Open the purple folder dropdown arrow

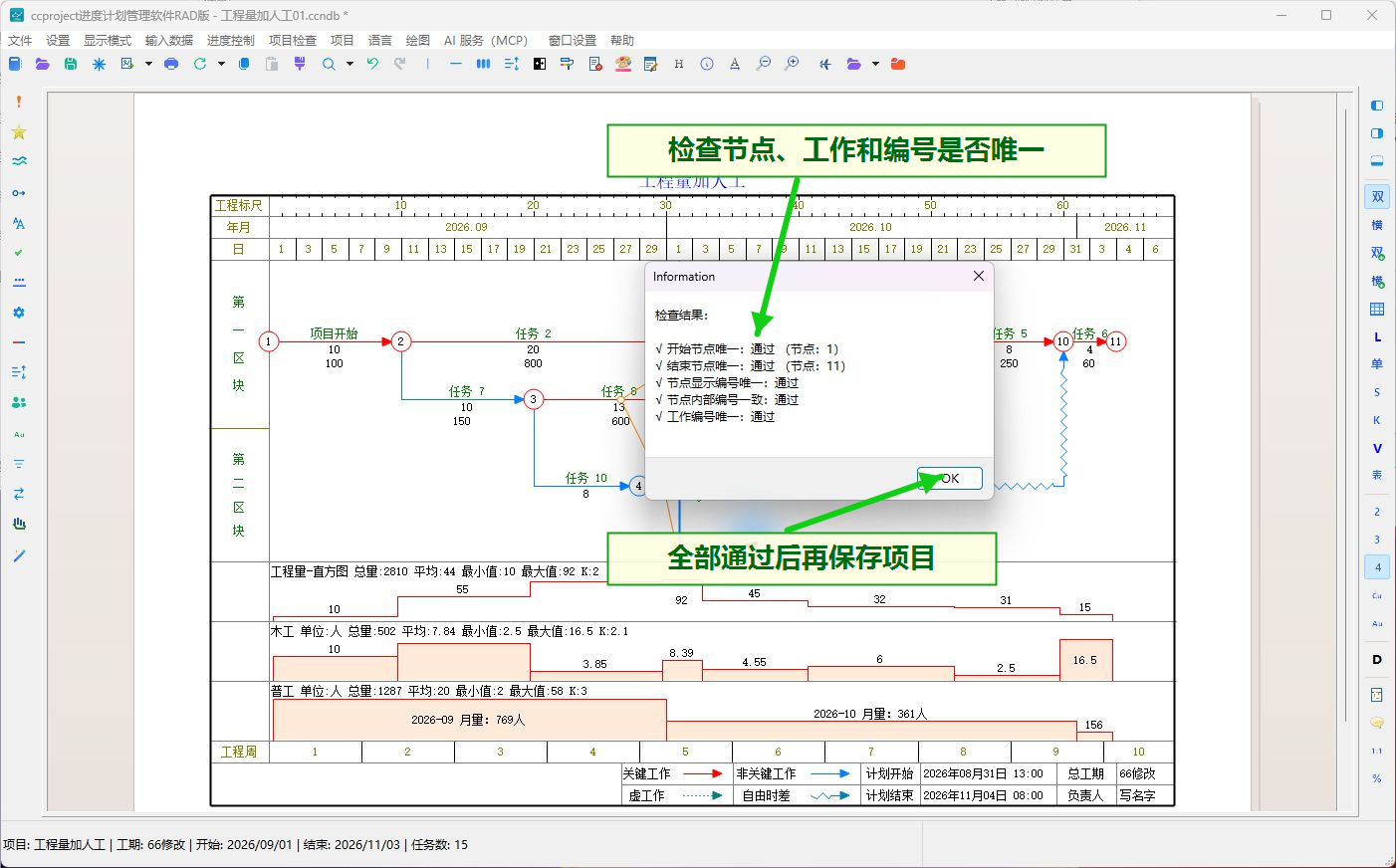pos(875,64)
